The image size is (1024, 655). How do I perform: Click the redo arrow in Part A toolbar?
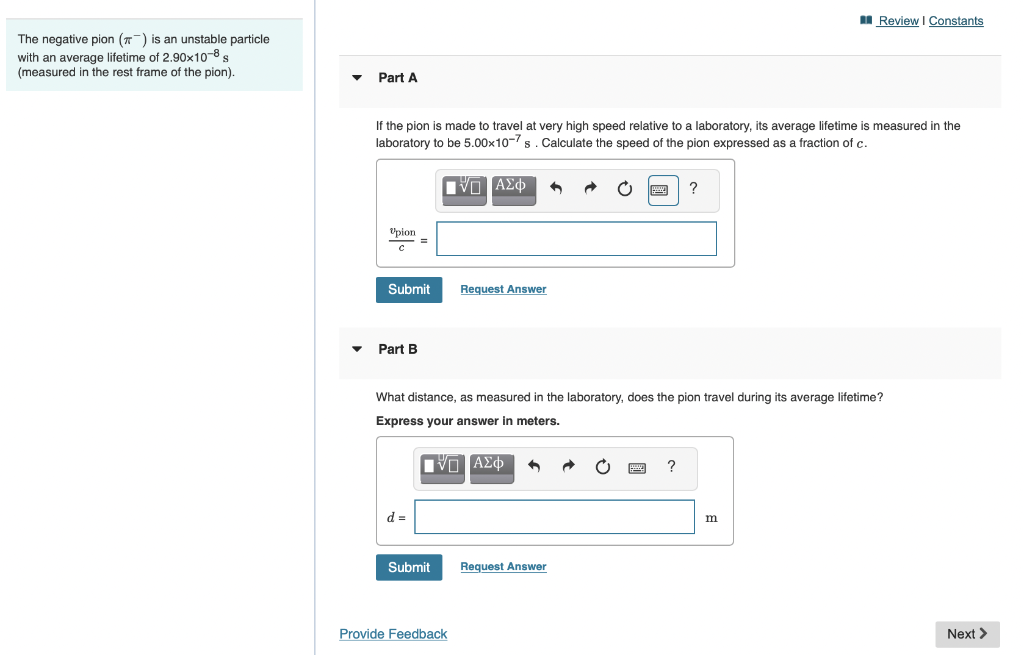(x=589, y=188)
